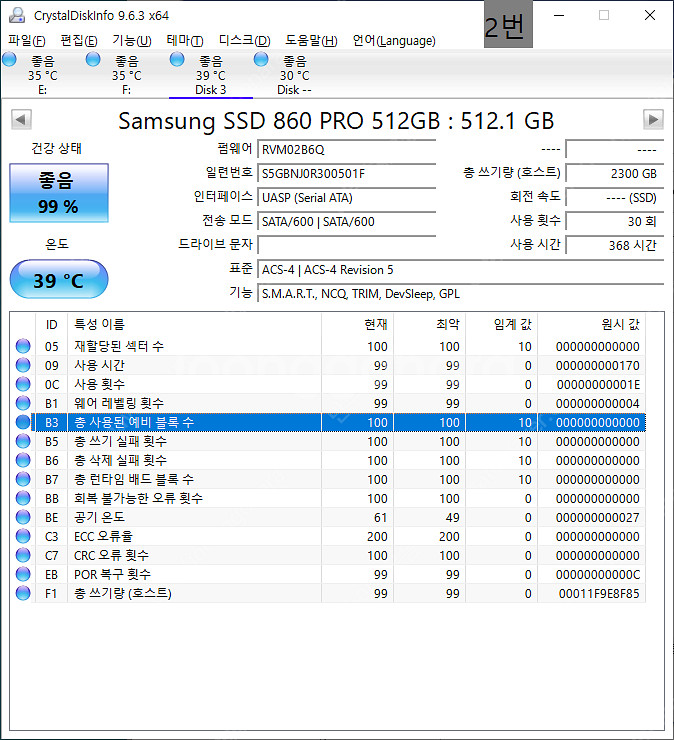Click the empty drive letter field
The width and height of the screenshot is (674, 740).
tap(346, 246)
